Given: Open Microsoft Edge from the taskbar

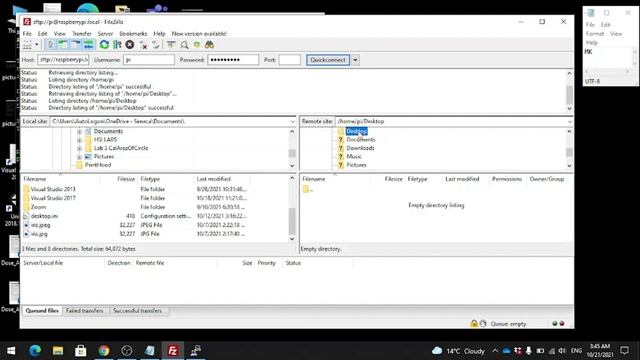Looking at the screenshot, I should coord(35,351).
